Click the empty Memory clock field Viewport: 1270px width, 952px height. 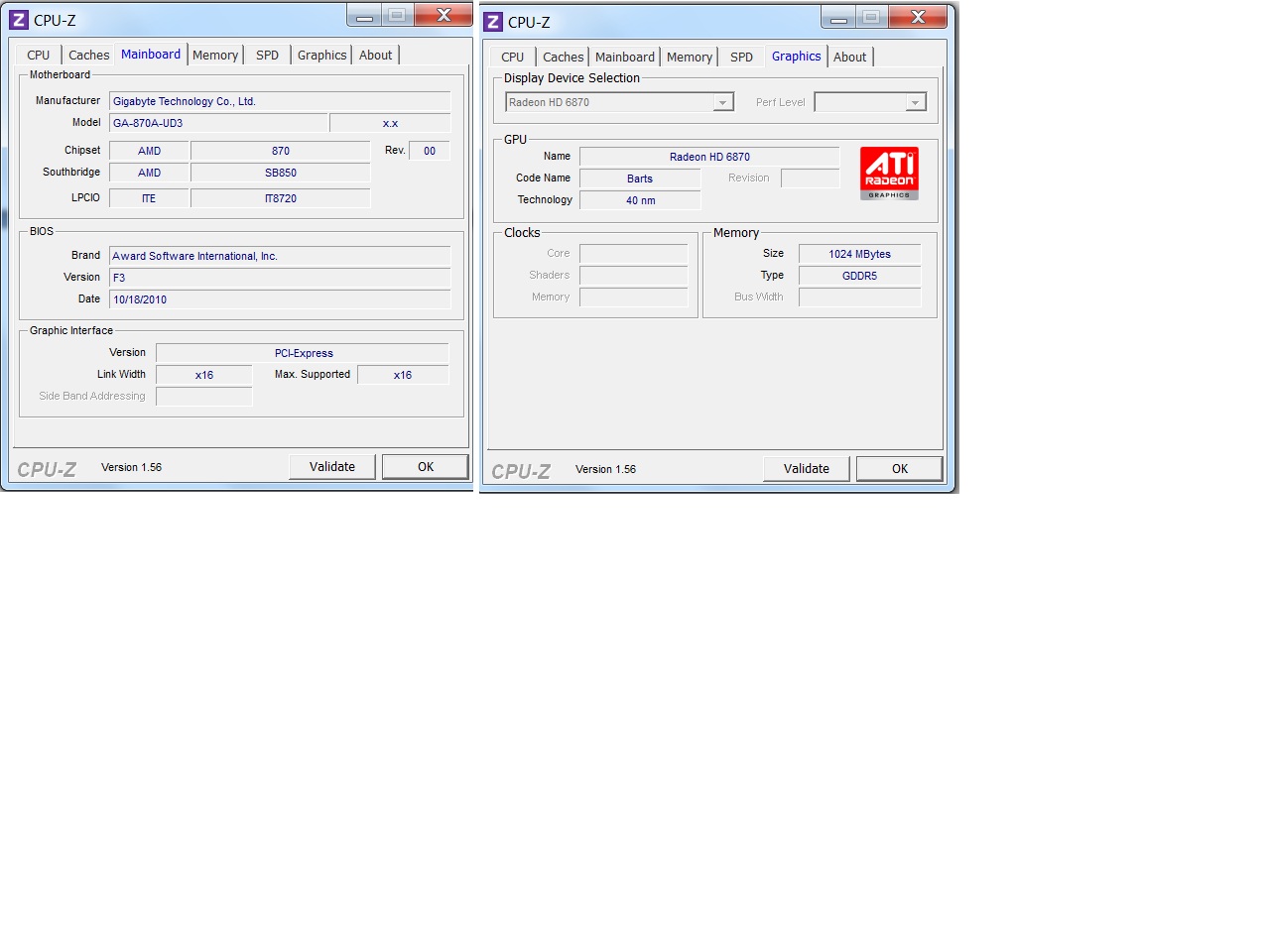pos(634,297)
